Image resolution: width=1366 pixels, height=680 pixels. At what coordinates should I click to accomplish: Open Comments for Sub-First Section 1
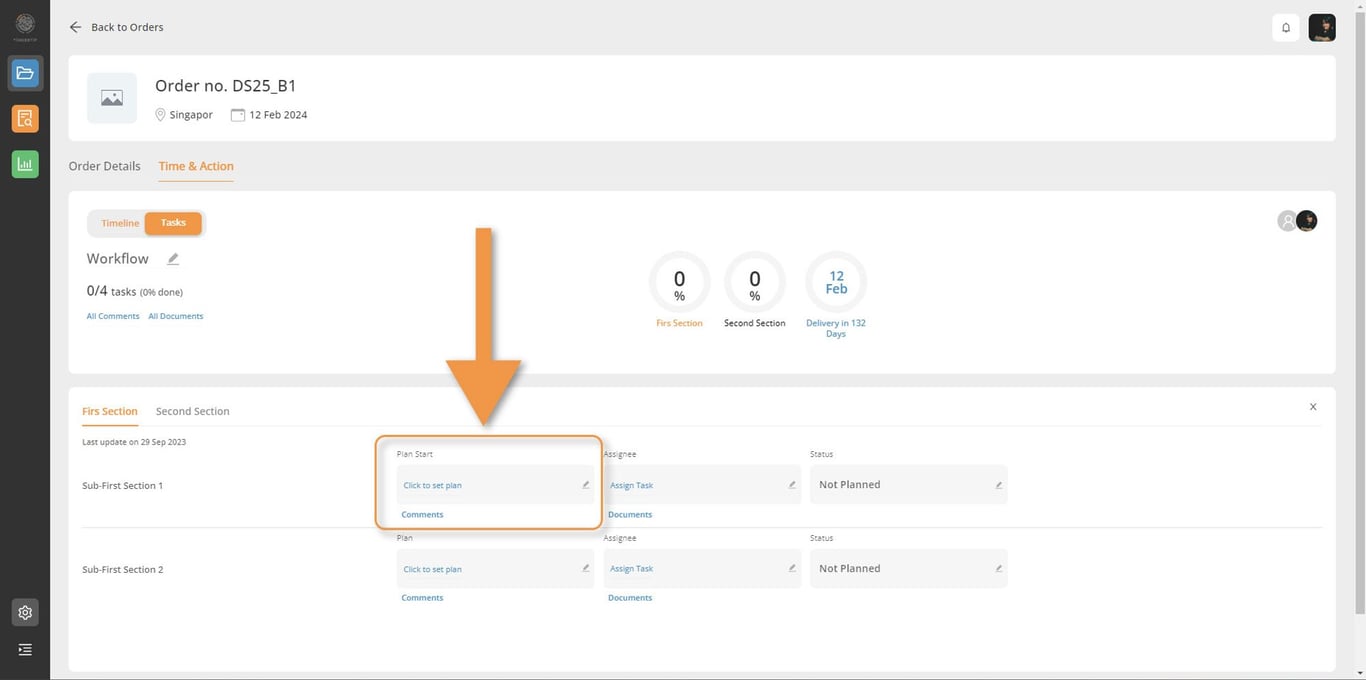pyautogui.click(x=422, y=514)
